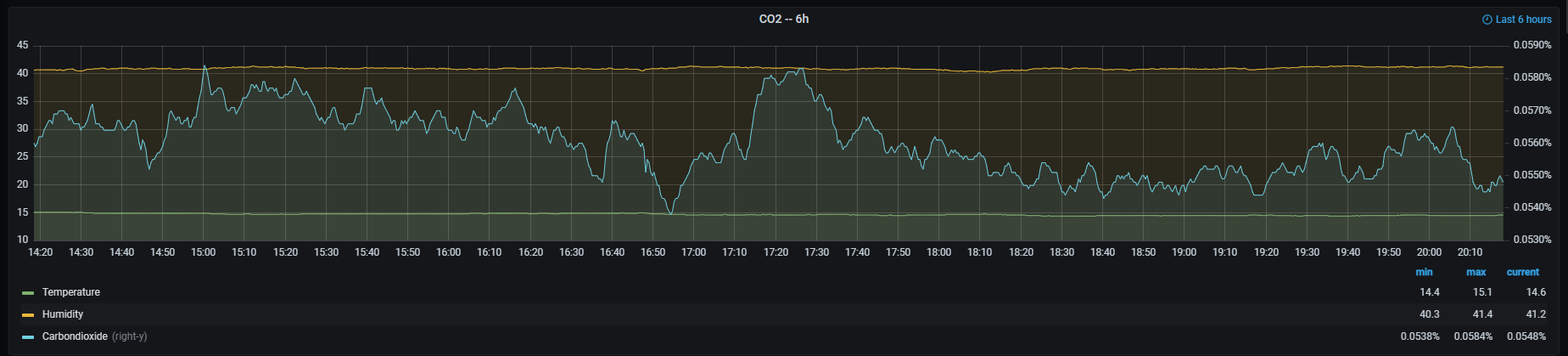1568x356 pixels.
Task: Click the (right-y) tag next to Carbondioxide
Action: [129, 336]
